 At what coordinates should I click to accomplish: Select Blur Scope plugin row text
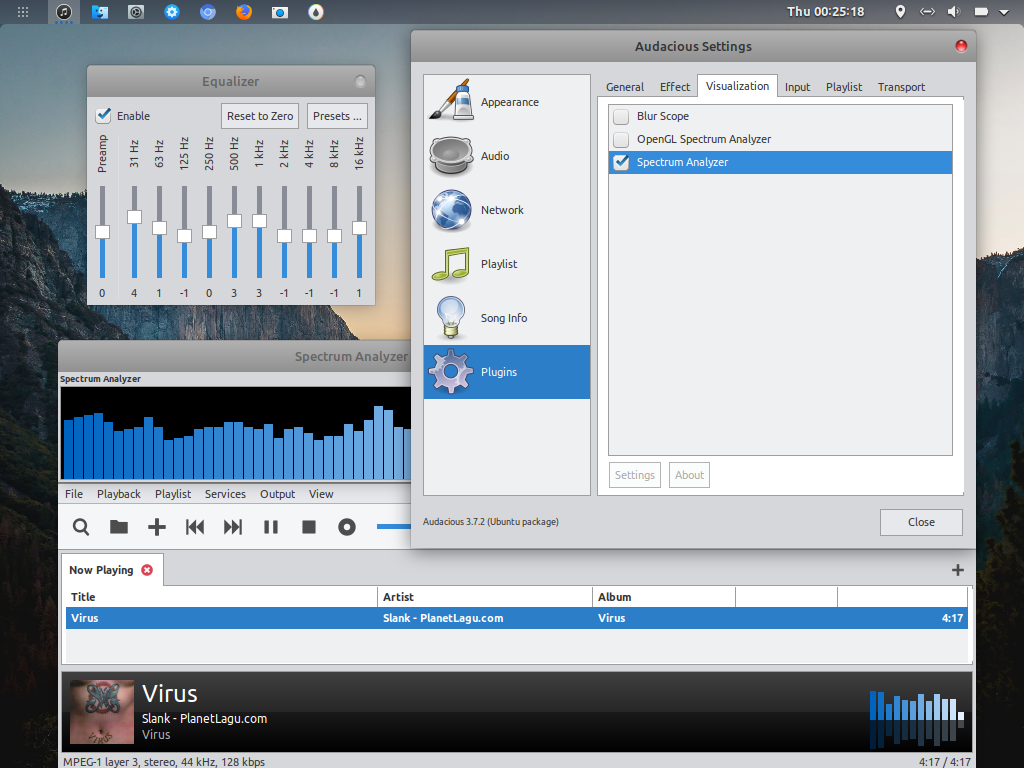coord(663,116)
